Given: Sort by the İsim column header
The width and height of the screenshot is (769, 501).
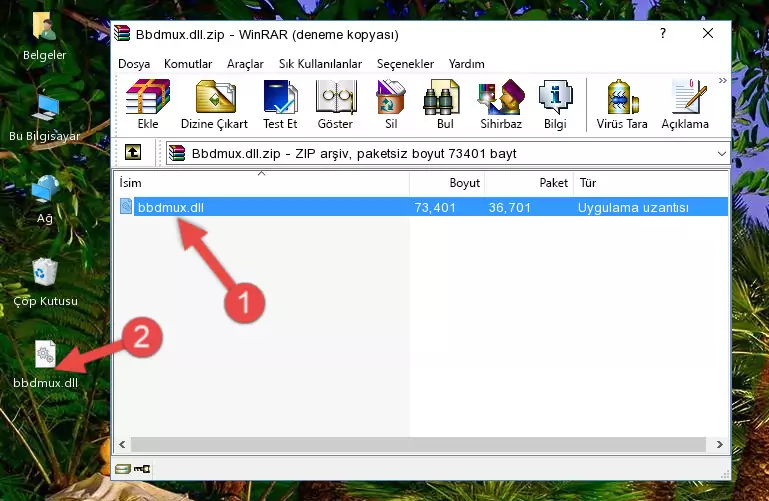Looking at the screenshot, I should point(262,183).
